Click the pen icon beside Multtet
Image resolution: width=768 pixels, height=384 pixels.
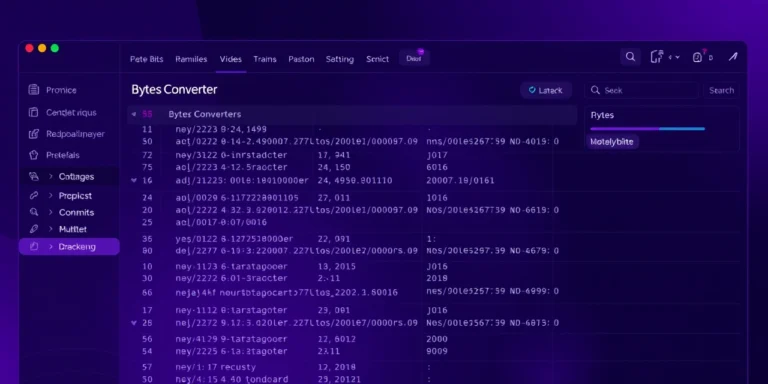pos(33,229)
